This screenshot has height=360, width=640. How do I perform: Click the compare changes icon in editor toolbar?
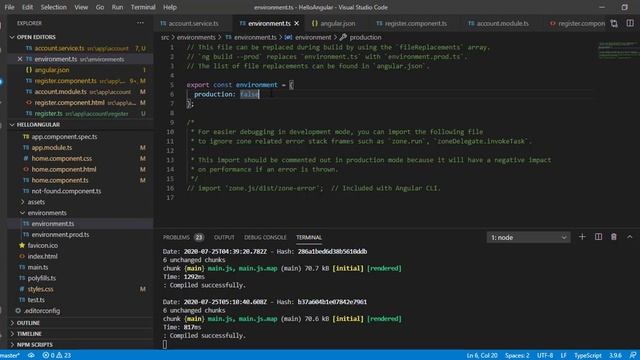[614, 23]
